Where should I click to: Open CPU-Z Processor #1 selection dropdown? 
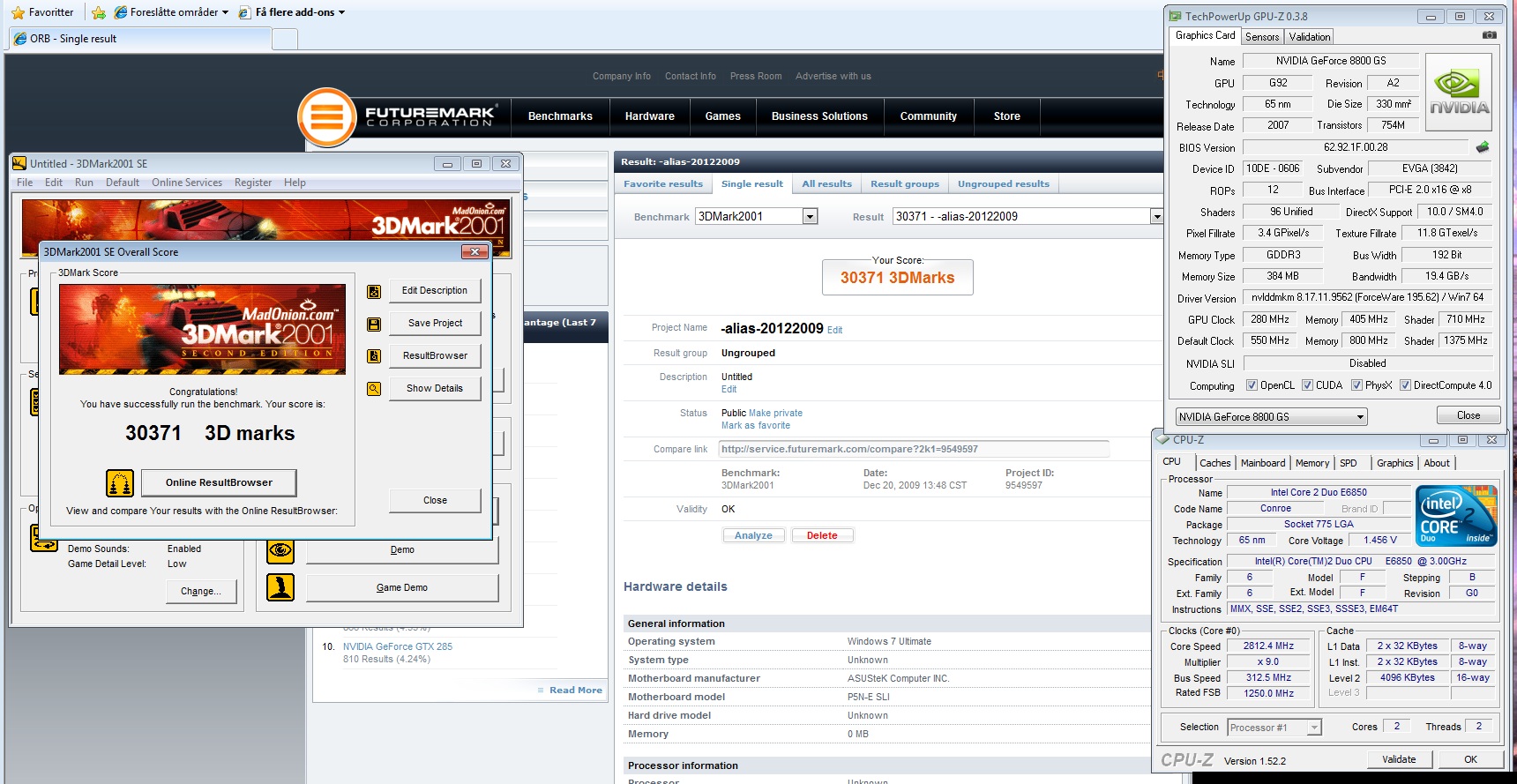tap(1314, 728)
